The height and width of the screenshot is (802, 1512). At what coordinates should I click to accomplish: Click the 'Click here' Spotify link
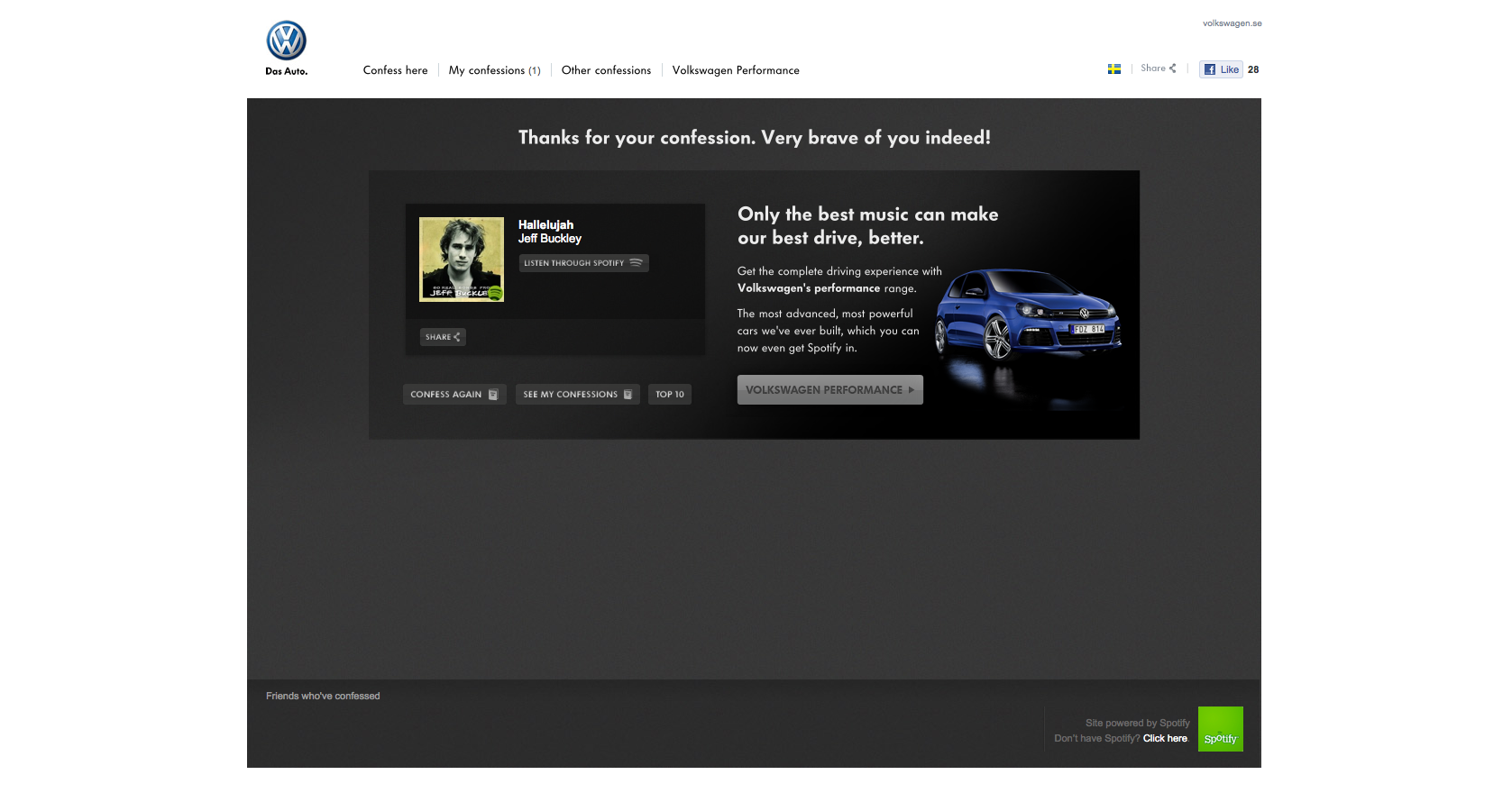click(x=1165, y=739)
